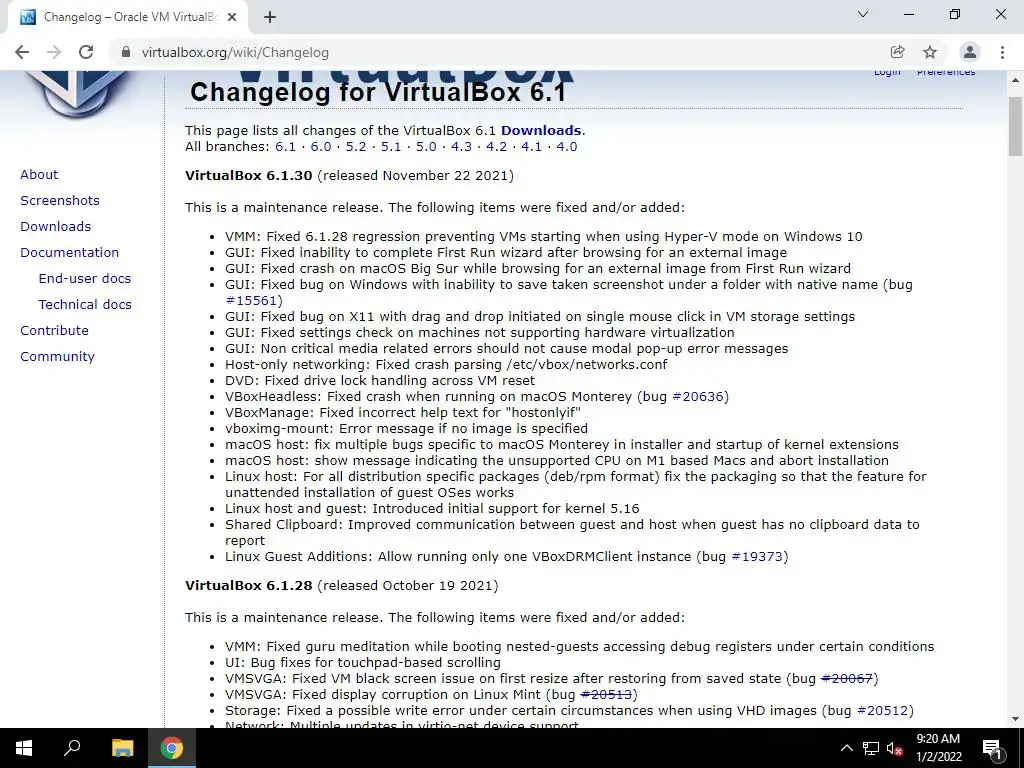Click the scrollbar down arrow
Screen dimensions: 1024x768
[1015, 719]
